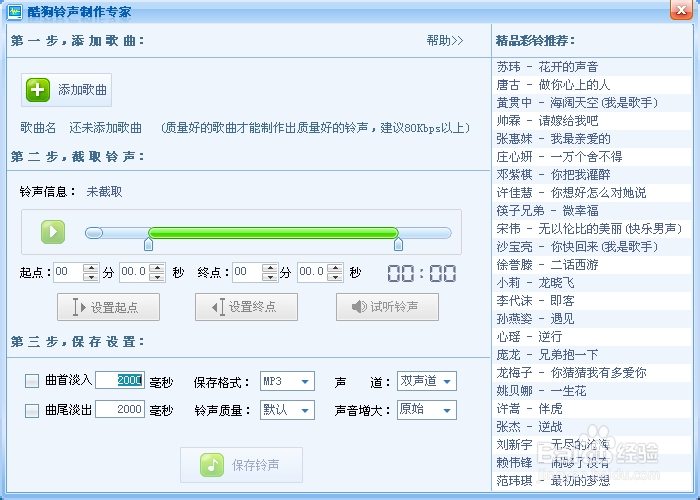The width and height of the screenshot is (700, 500).
Task: Click the end point marker below the green bar
Action: (x=398, y=244)
